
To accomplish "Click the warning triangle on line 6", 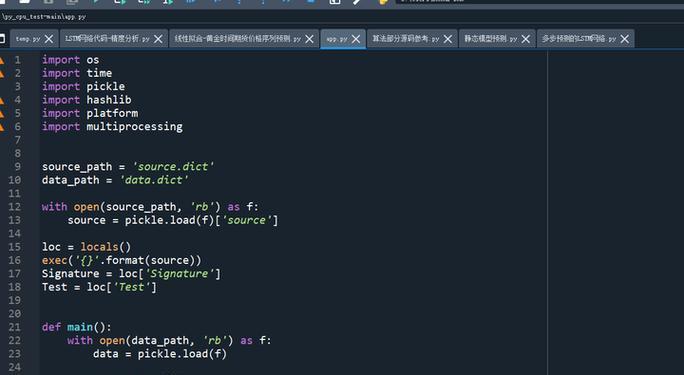I will point(2,127).
